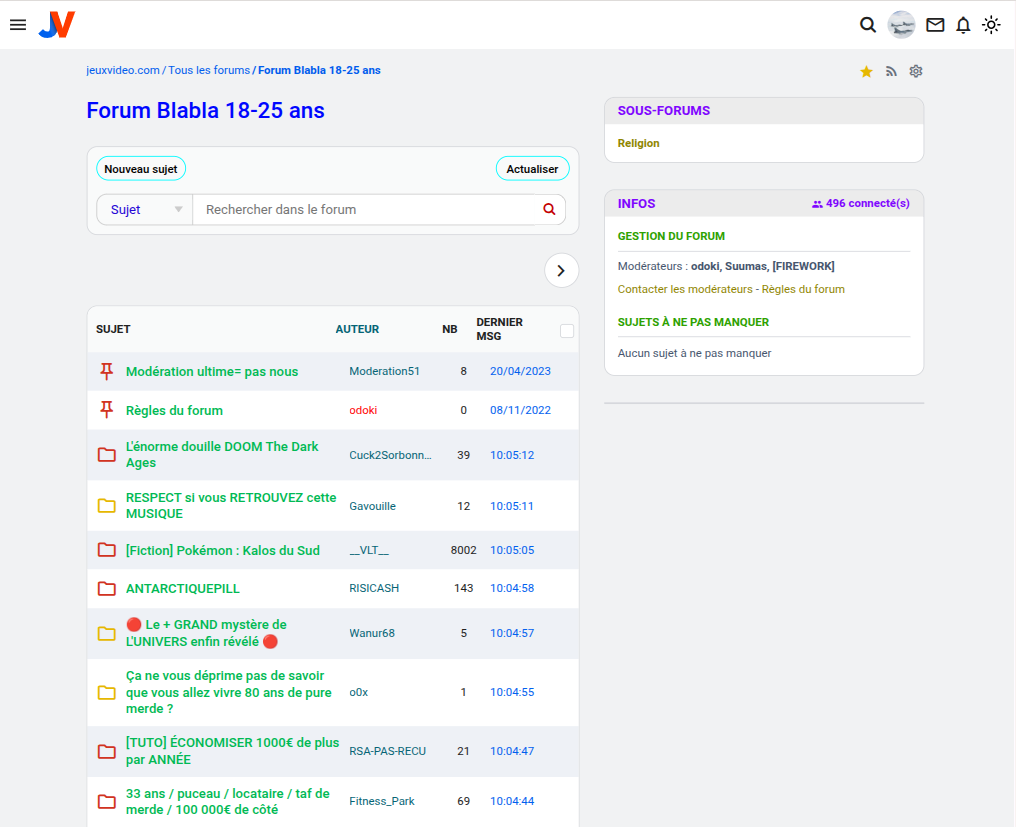Tick the select-all checkbox in table header
Image resolution: width=1016 pixels, height=827 pixels.
point(567,331)
